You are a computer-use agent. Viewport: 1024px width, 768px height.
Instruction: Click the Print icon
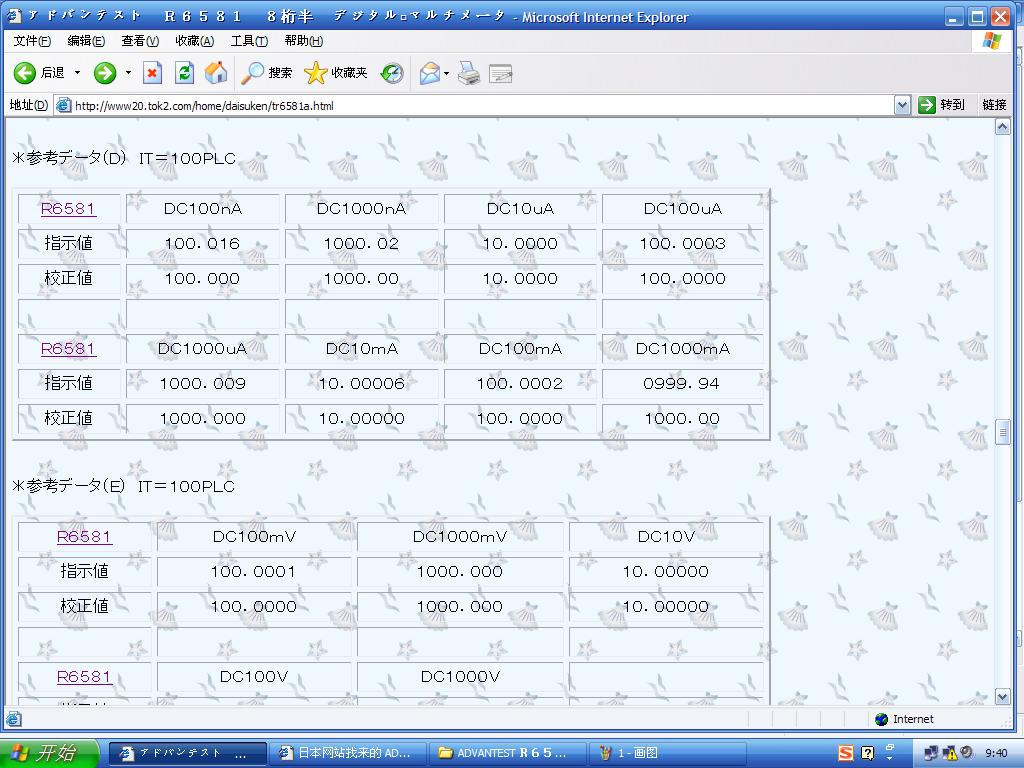coord(469,73)
